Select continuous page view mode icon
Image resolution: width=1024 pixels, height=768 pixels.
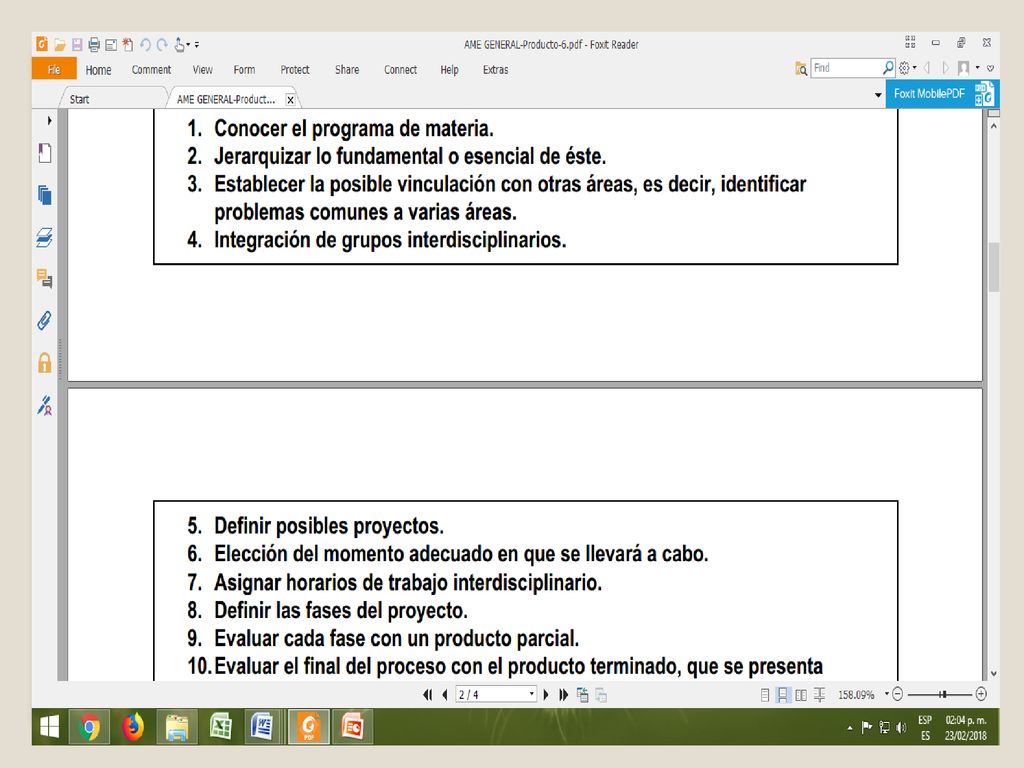[782, 695]
